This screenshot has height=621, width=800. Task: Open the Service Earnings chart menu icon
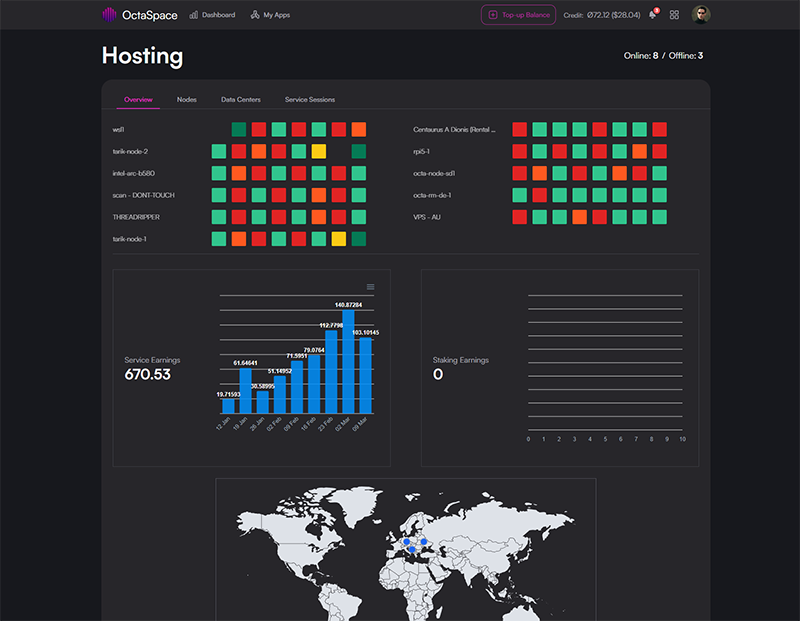coord(370,287)
